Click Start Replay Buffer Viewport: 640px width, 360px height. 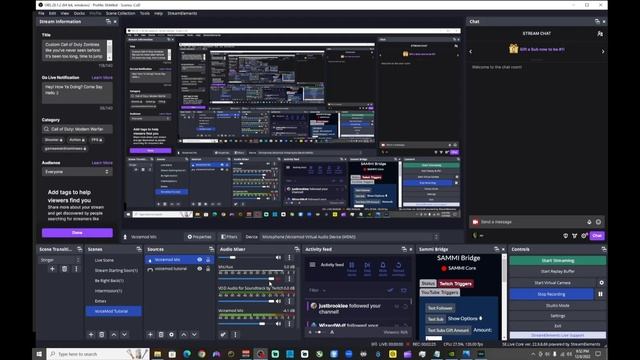coord(558,271)
